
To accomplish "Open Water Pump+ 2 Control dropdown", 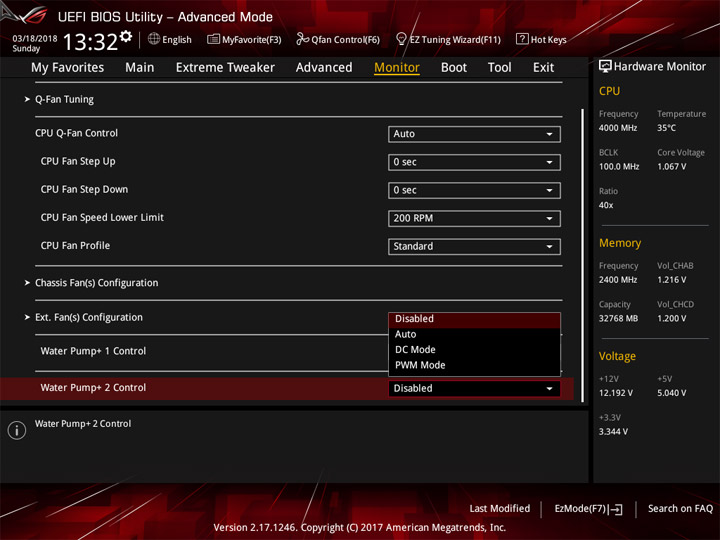I will tap(474, 388).
